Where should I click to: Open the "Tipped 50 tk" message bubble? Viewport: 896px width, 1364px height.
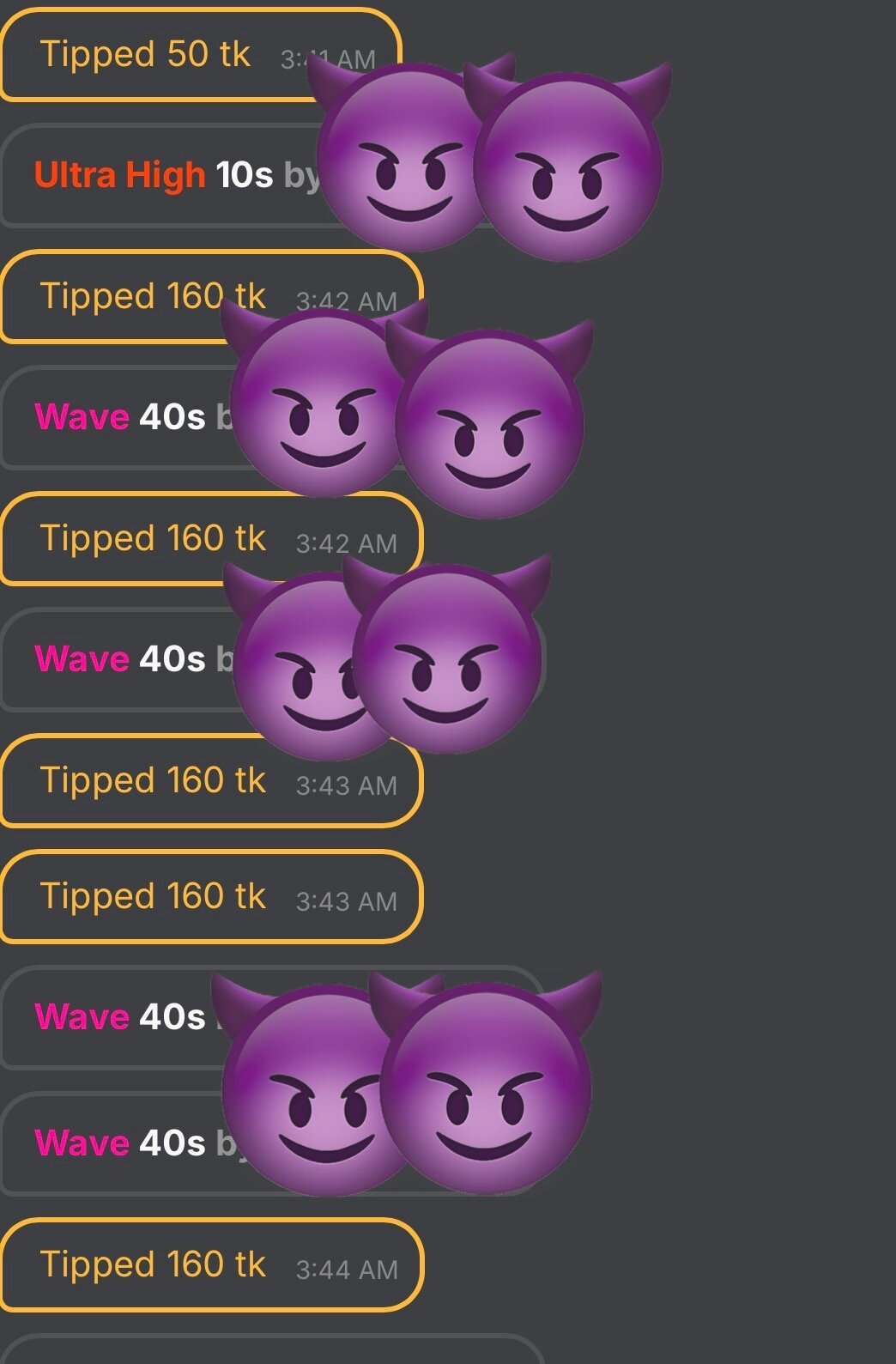(x=201, y=55)
